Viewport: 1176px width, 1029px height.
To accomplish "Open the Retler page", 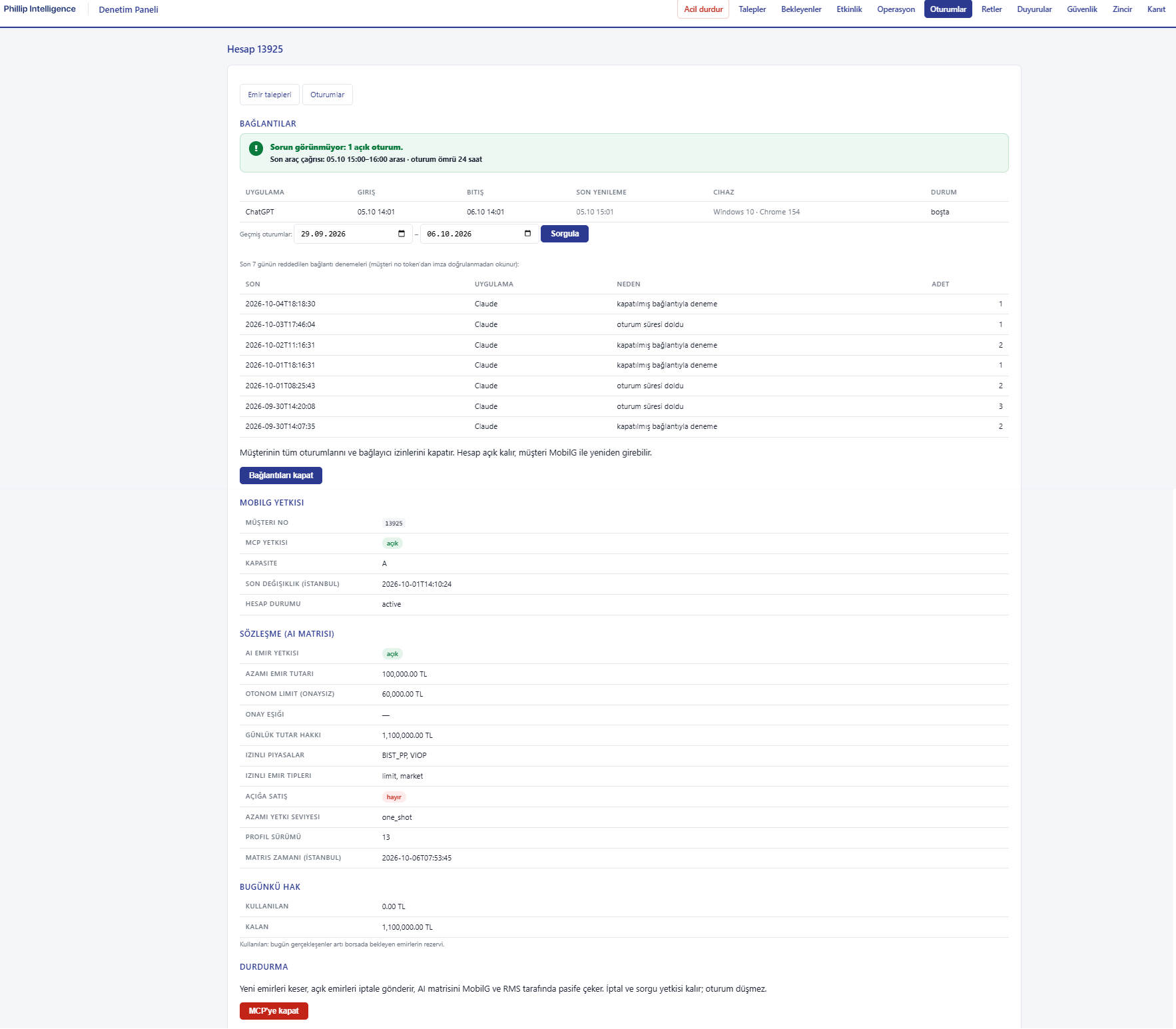I will click(992, 9).
